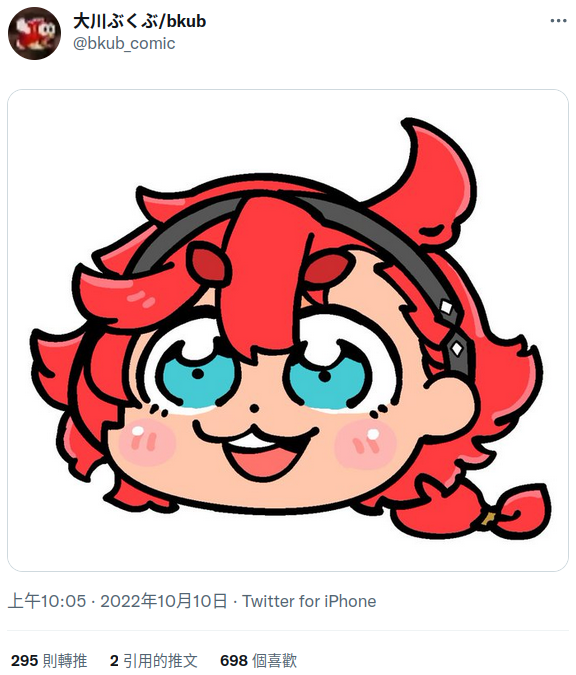View the 295 則轉推 retweets list
This screenshot has height=675, width=576.
(x=49, y=660)
